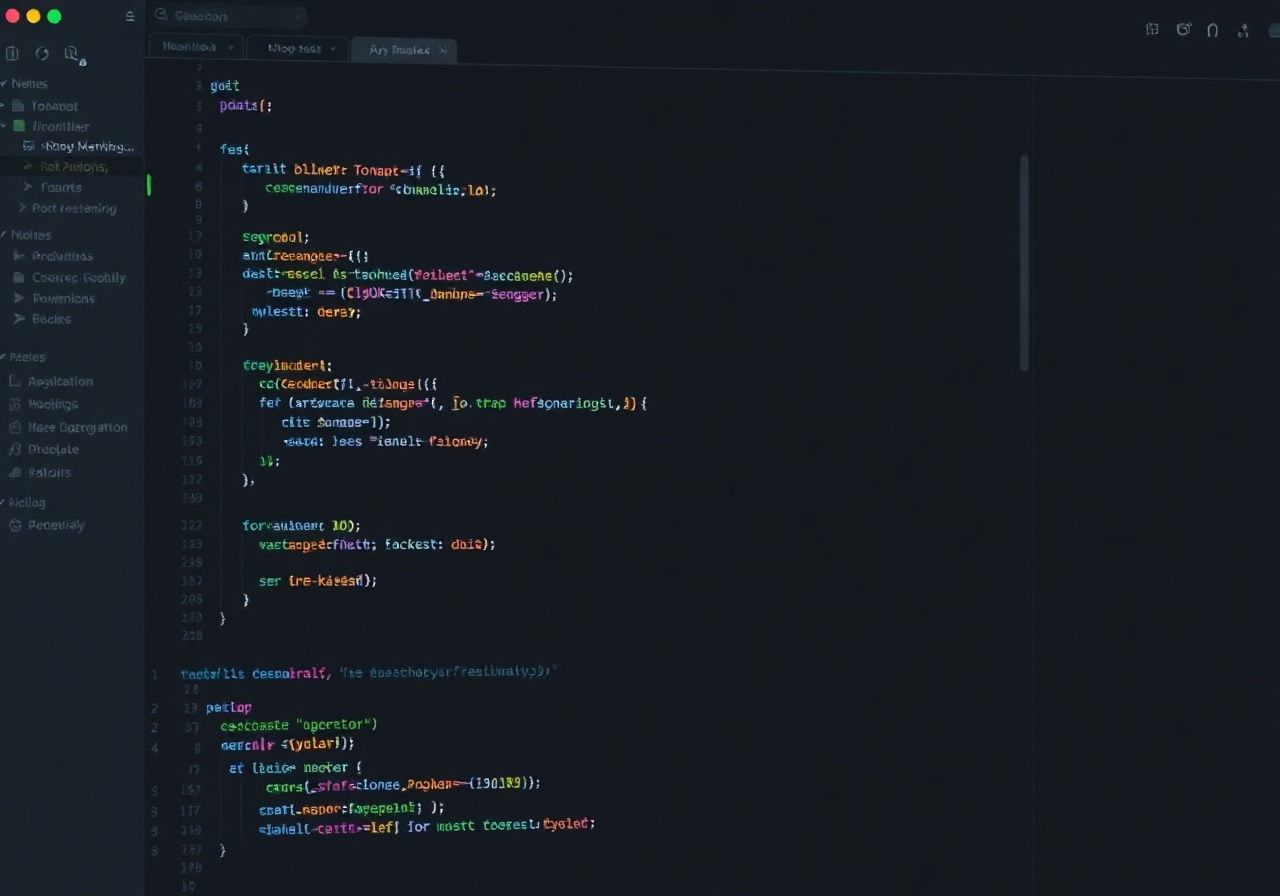Switch to the first editor tab
Image resolution: width=1280 pixels, height=896 pixels.
196,47
